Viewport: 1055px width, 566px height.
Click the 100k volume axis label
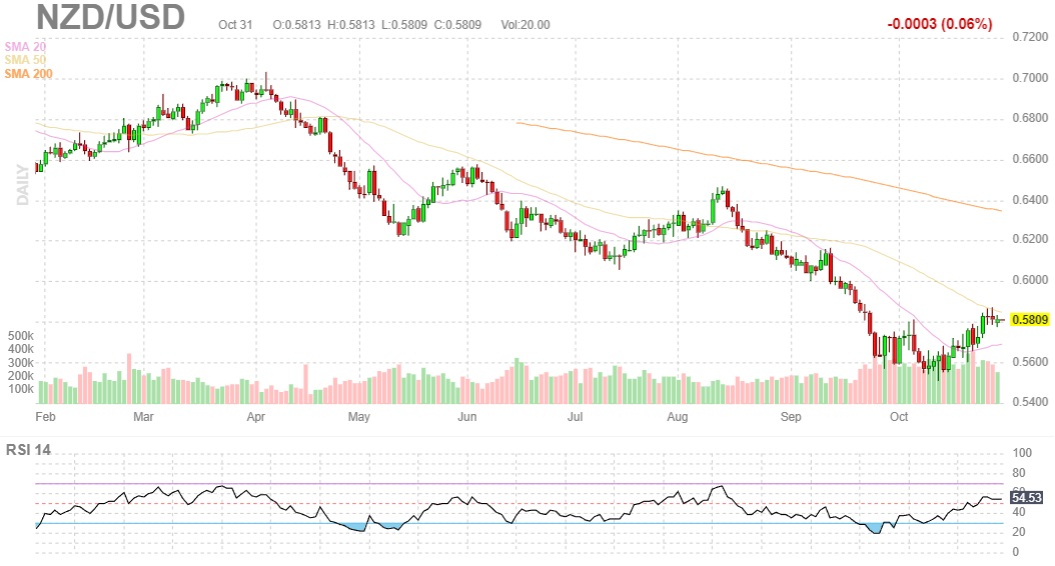click(x=21, y=389)
